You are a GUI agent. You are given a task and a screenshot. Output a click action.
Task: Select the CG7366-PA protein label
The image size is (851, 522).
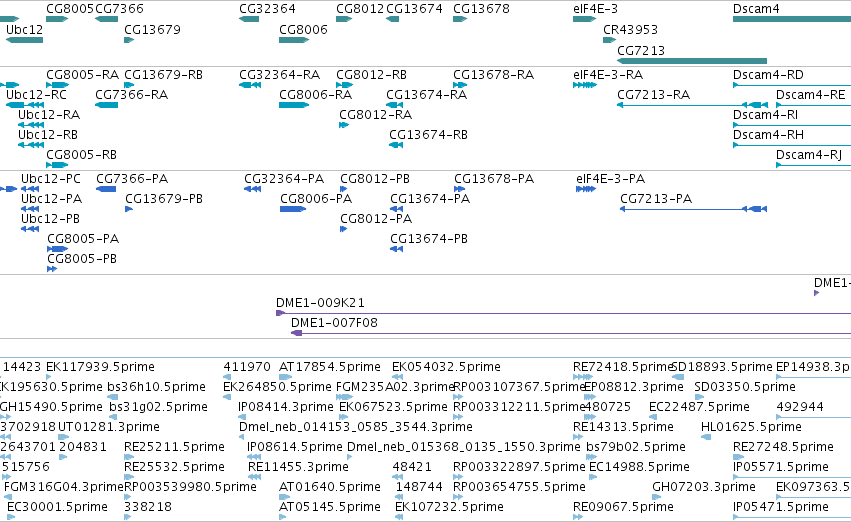pyautogui.click(x=132, y=179)
